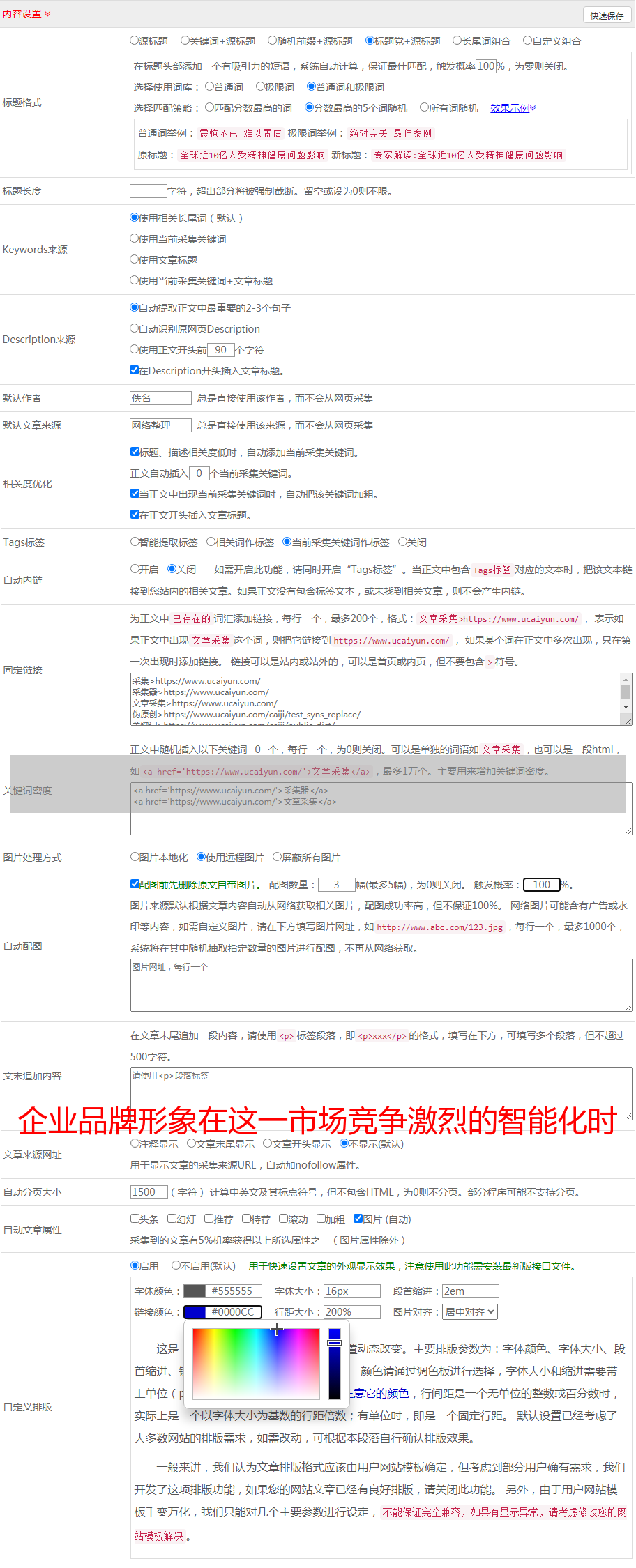Select 匹配分数最高的词 strategy
This screenshot has width=636, height=1568.
[209, 107]
